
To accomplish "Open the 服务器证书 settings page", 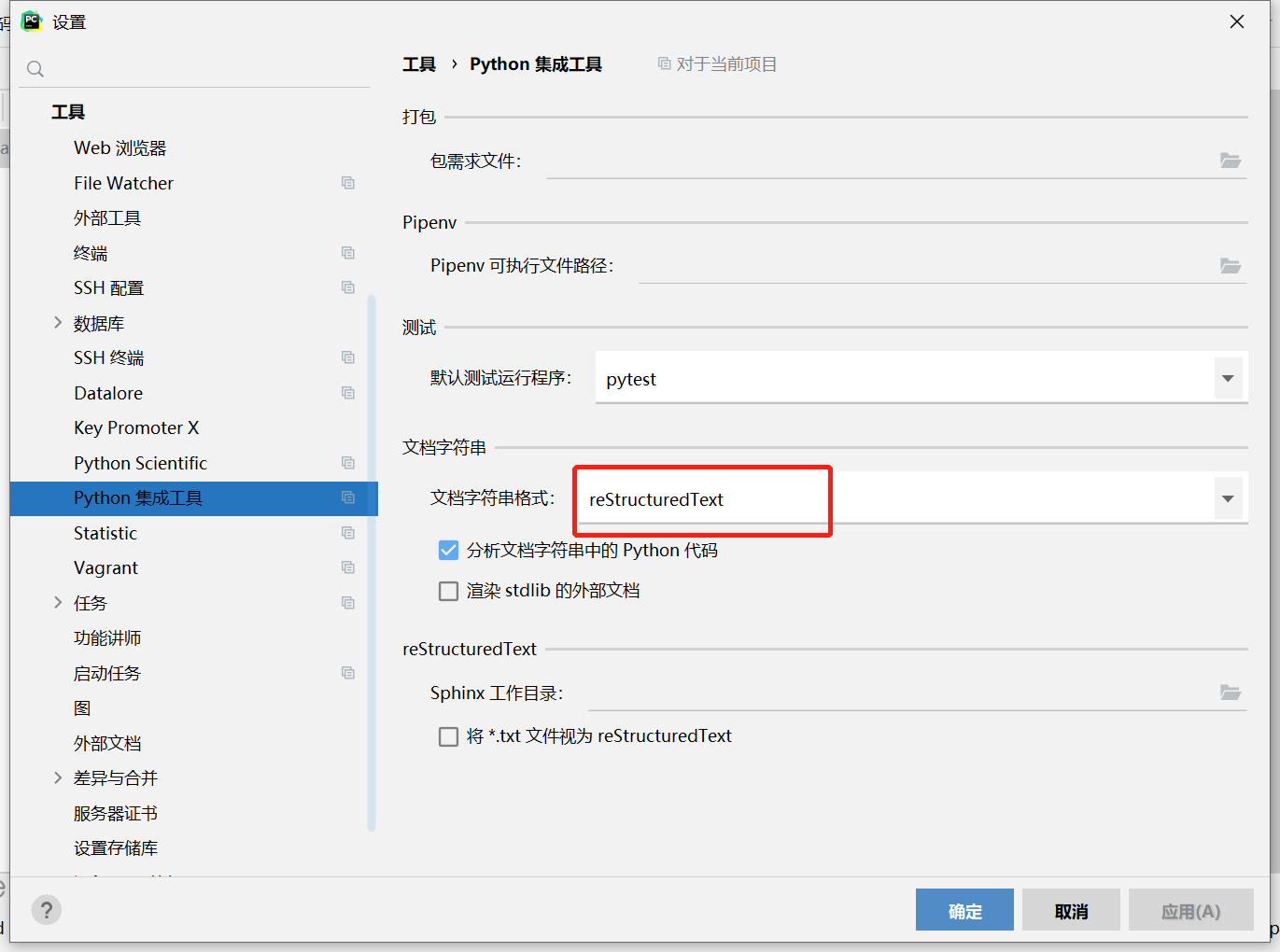I will point(116,813).
